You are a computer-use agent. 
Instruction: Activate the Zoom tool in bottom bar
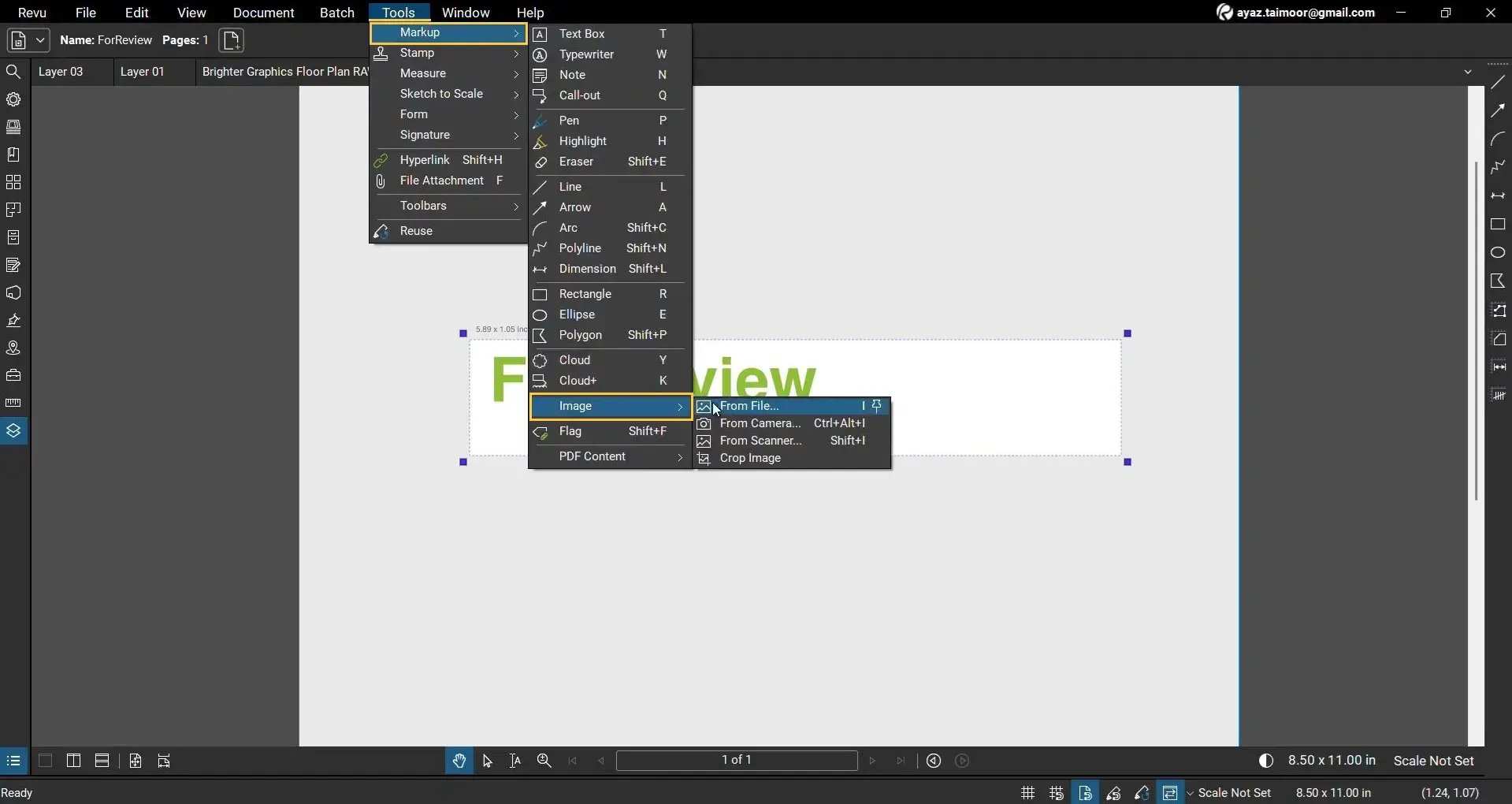(x=544, y=761)
